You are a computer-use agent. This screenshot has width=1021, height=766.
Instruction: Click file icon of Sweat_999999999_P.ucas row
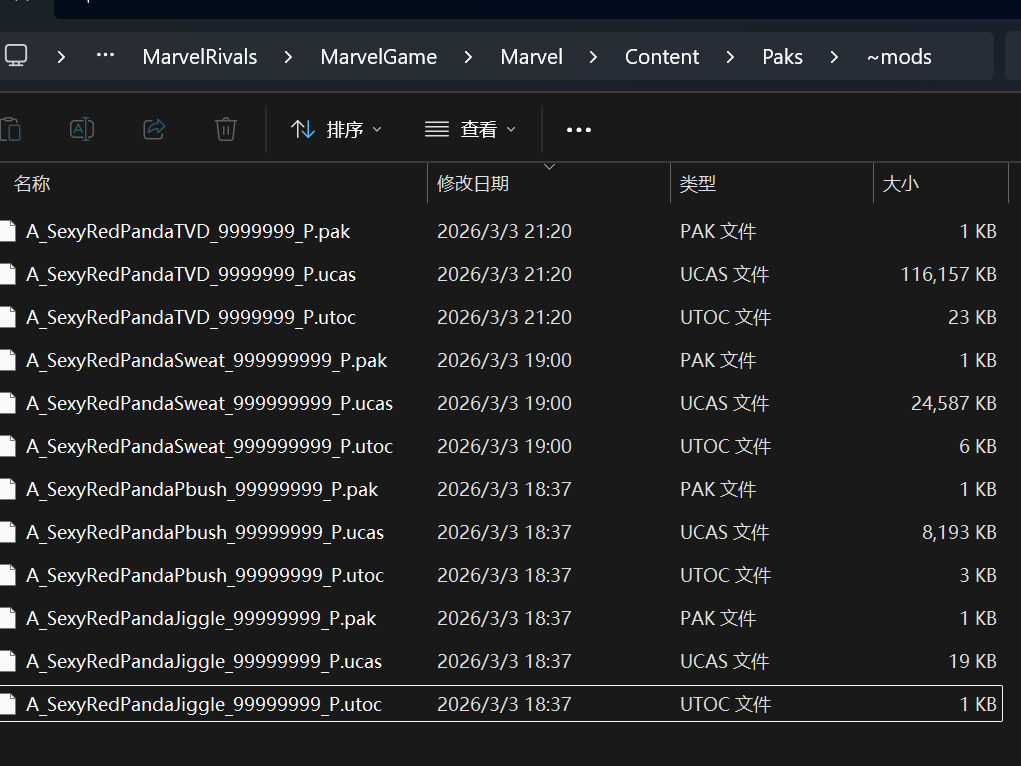pyautogui.click(x=7, y=403)
